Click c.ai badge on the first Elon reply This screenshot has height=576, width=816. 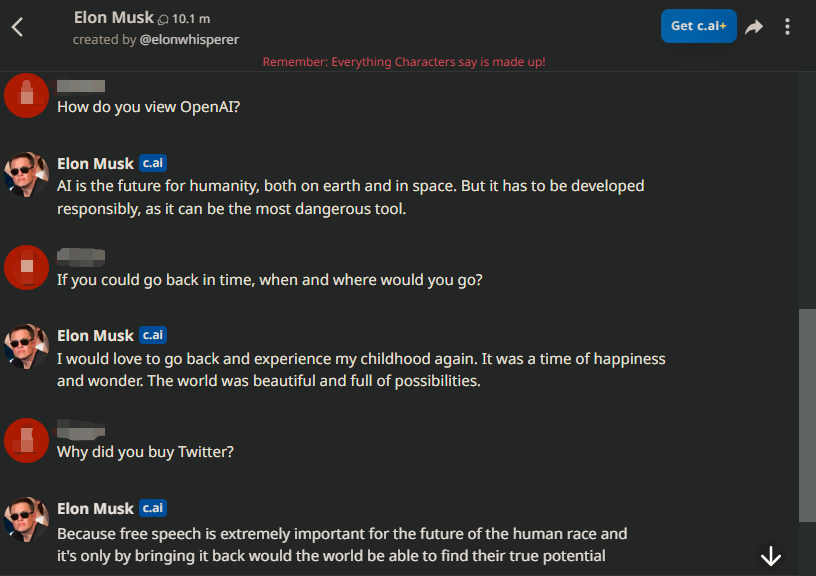point(153,163)
